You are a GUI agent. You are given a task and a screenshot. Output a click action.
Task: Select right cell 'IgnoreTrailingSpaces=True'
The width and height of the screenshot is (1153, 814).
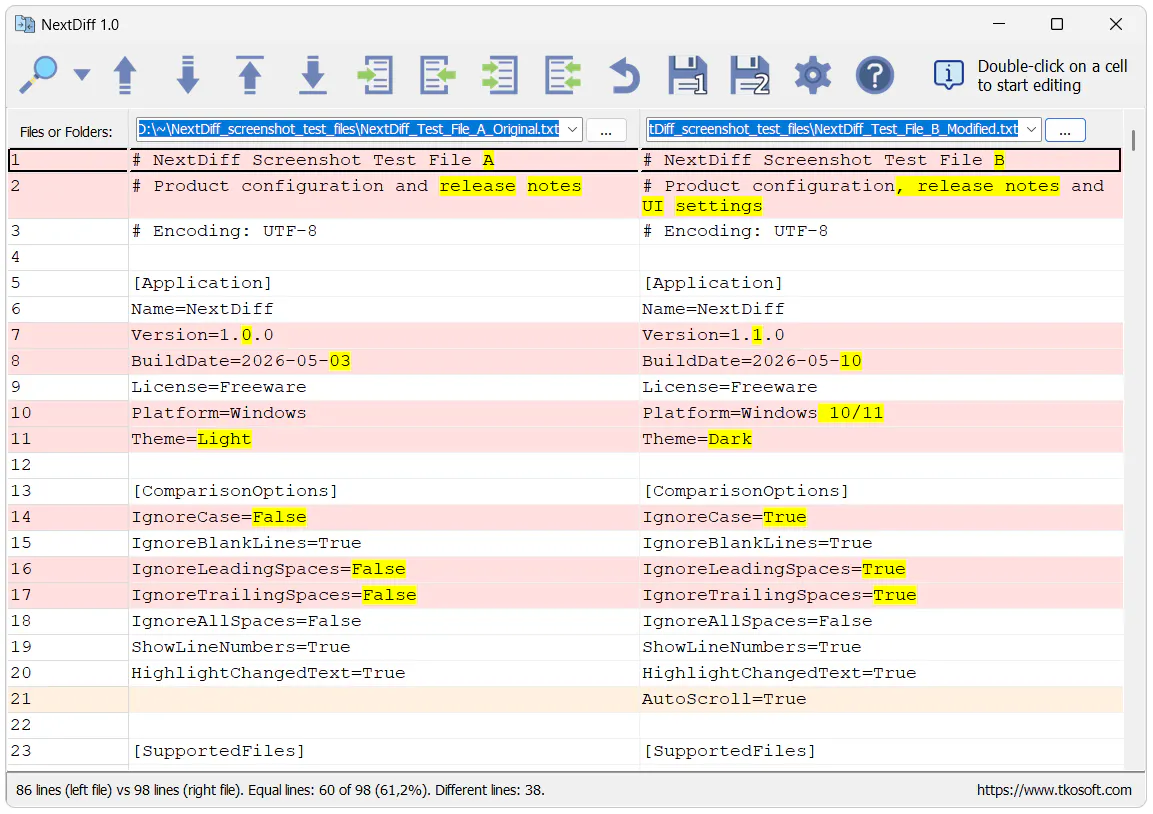(881, 595)
